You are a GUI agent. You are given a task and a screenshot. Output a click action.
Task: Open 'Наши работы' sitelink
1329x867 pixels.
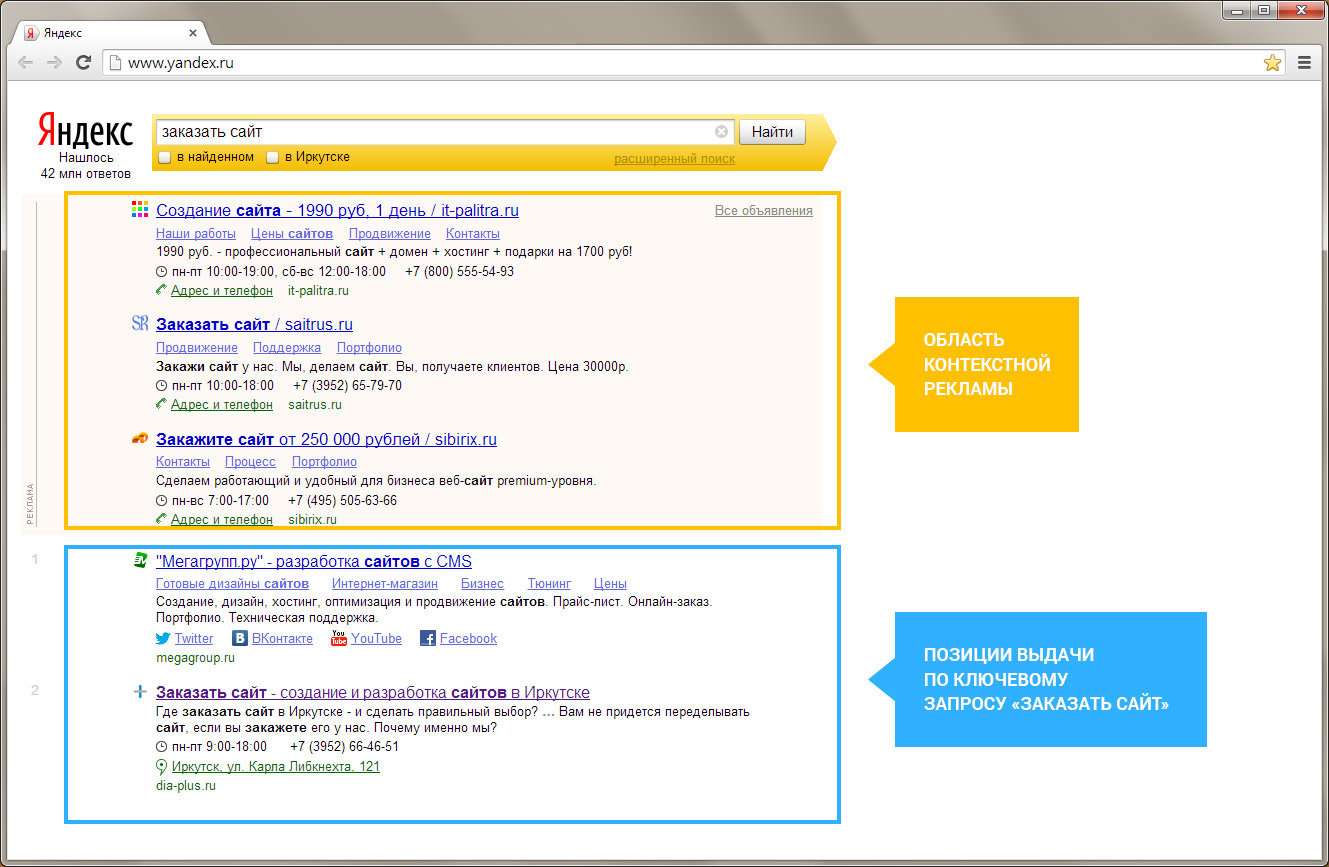click(196, 234)
